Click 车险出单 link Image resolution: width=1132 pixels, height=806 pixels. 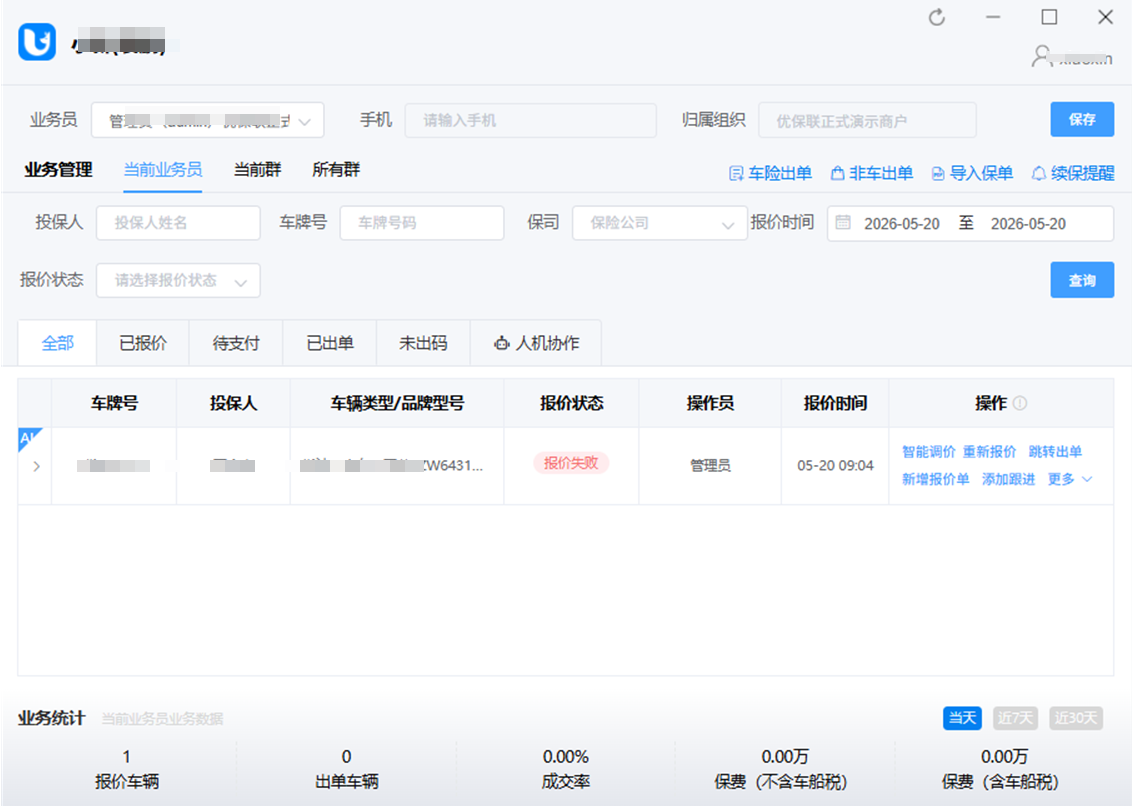click(x=770, y=173)
